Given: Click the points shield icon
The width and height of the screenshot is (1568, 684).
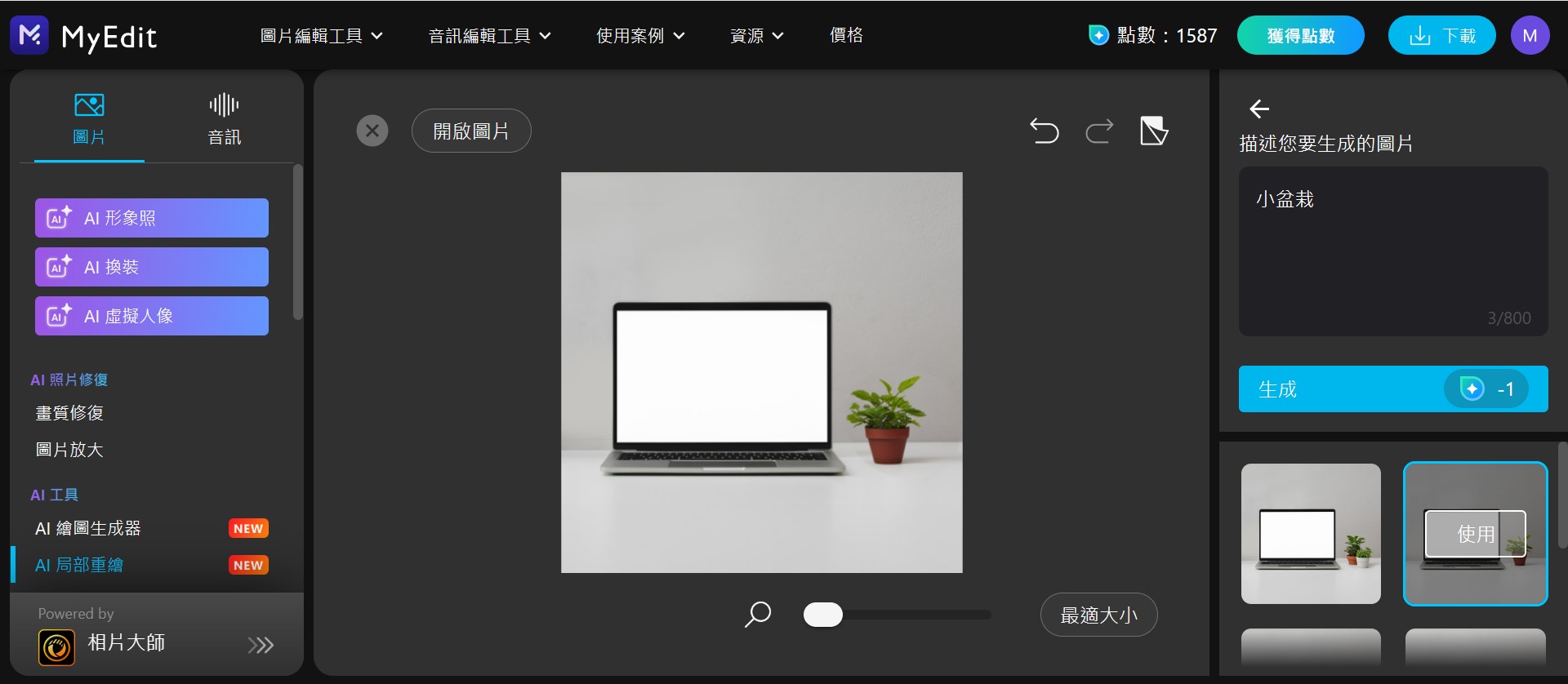Looking at the screenshot, I should click(1099, 35).
